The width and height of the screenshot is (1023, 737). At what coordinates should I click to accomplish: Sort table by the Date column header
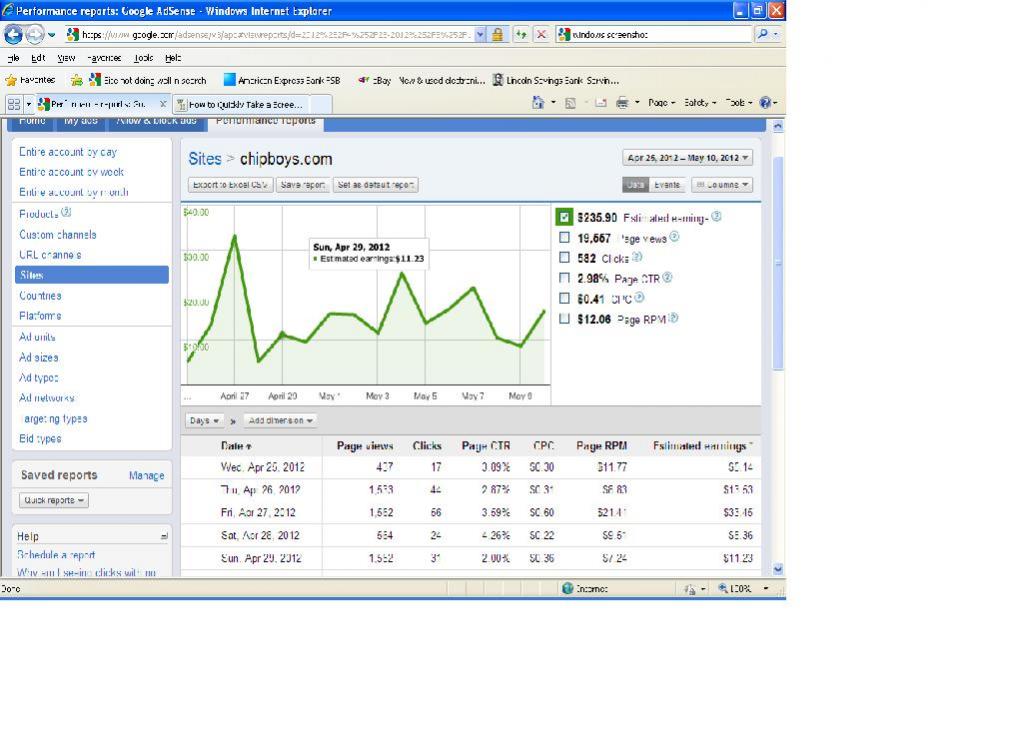point(236,446)
